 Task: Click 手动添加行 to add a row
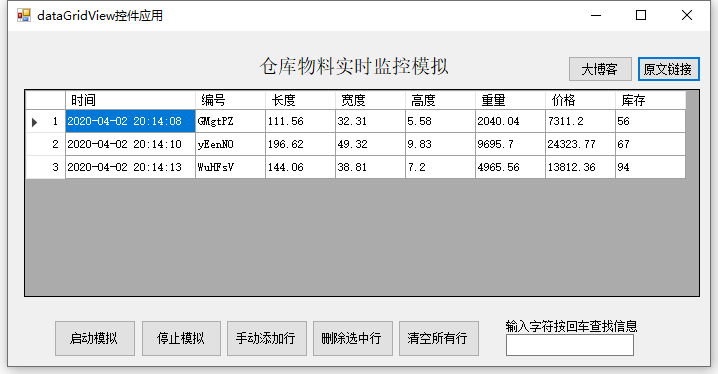pos(267,338)
